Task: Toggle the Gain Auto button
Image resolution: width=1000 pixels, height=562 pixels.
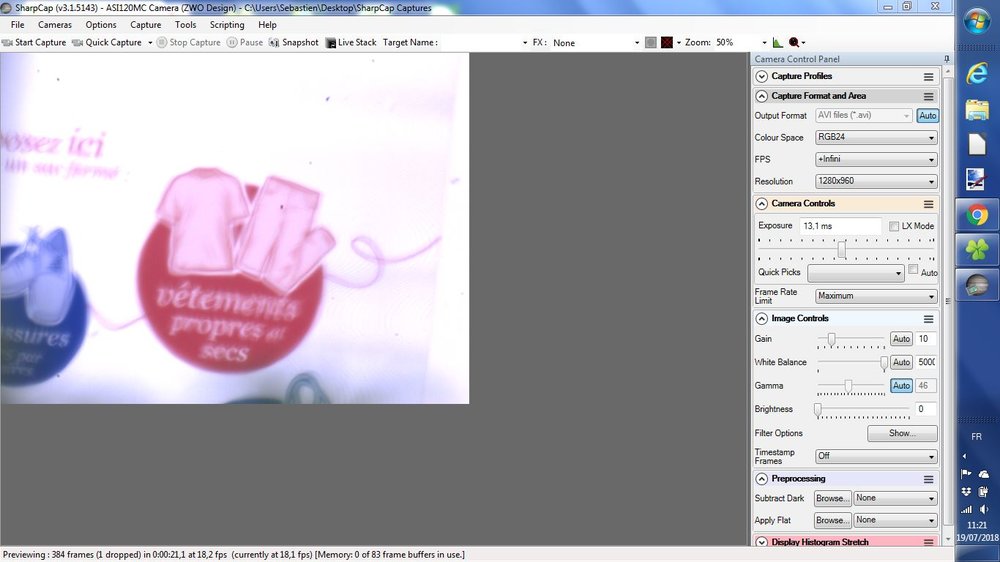Action: (901, 339)
